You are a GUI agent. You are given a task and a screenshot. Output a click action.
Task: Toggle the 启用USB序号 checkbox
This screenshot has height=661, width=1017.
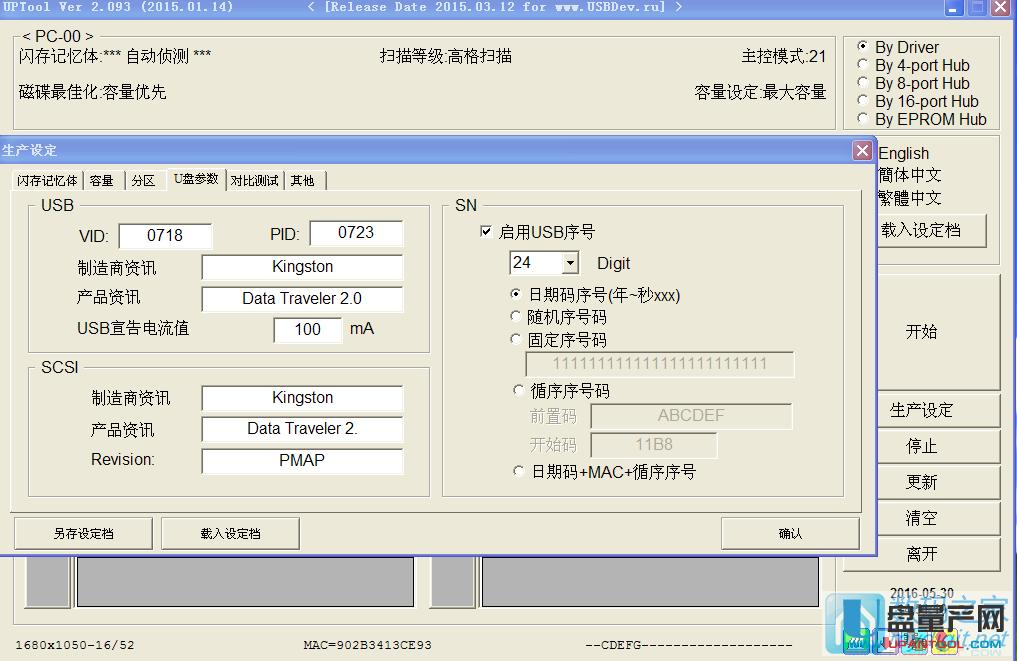(x=488, y=232)
